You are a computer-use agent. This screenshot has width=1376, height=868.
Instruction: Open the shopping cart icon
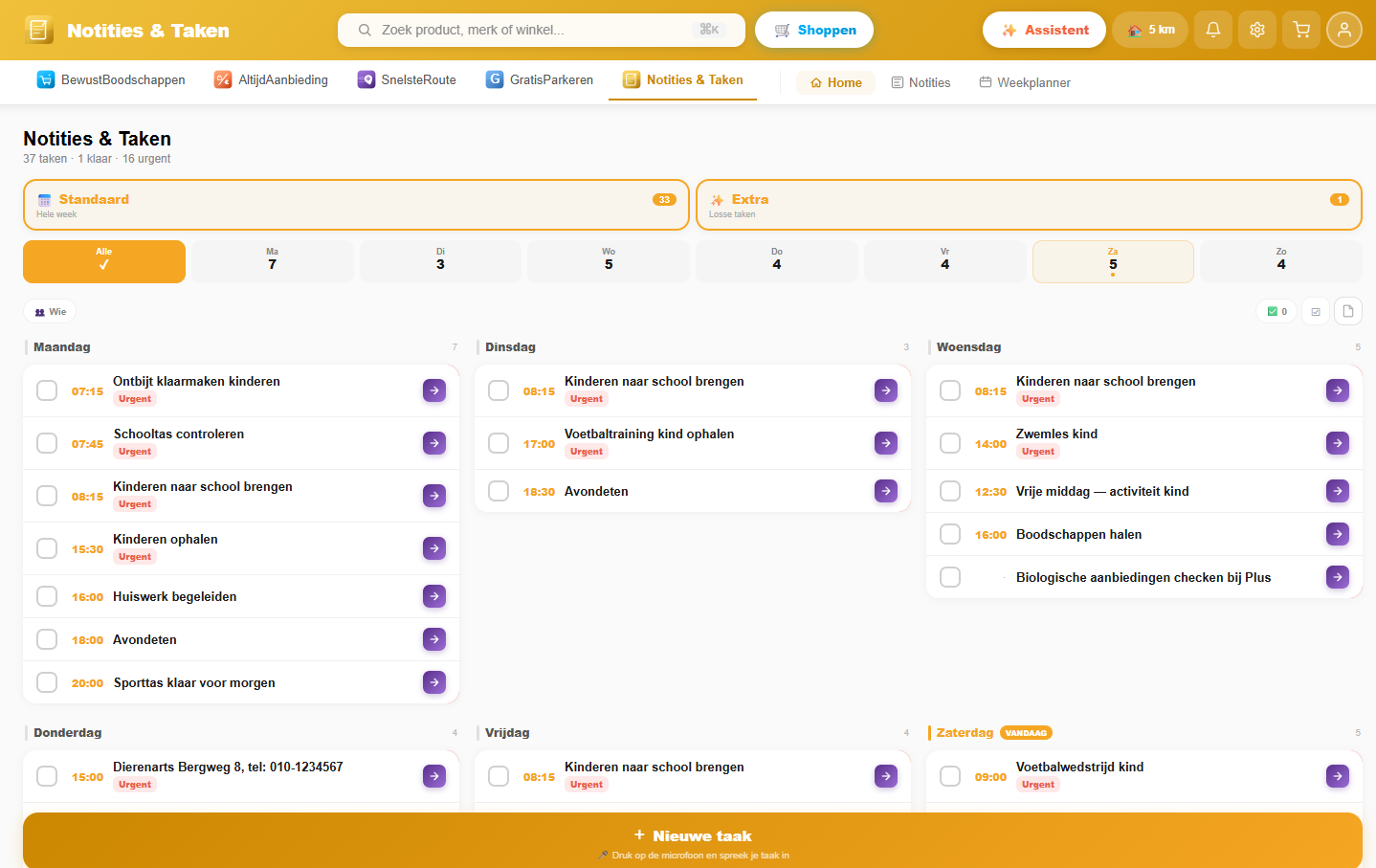[x=1300, y=30]
